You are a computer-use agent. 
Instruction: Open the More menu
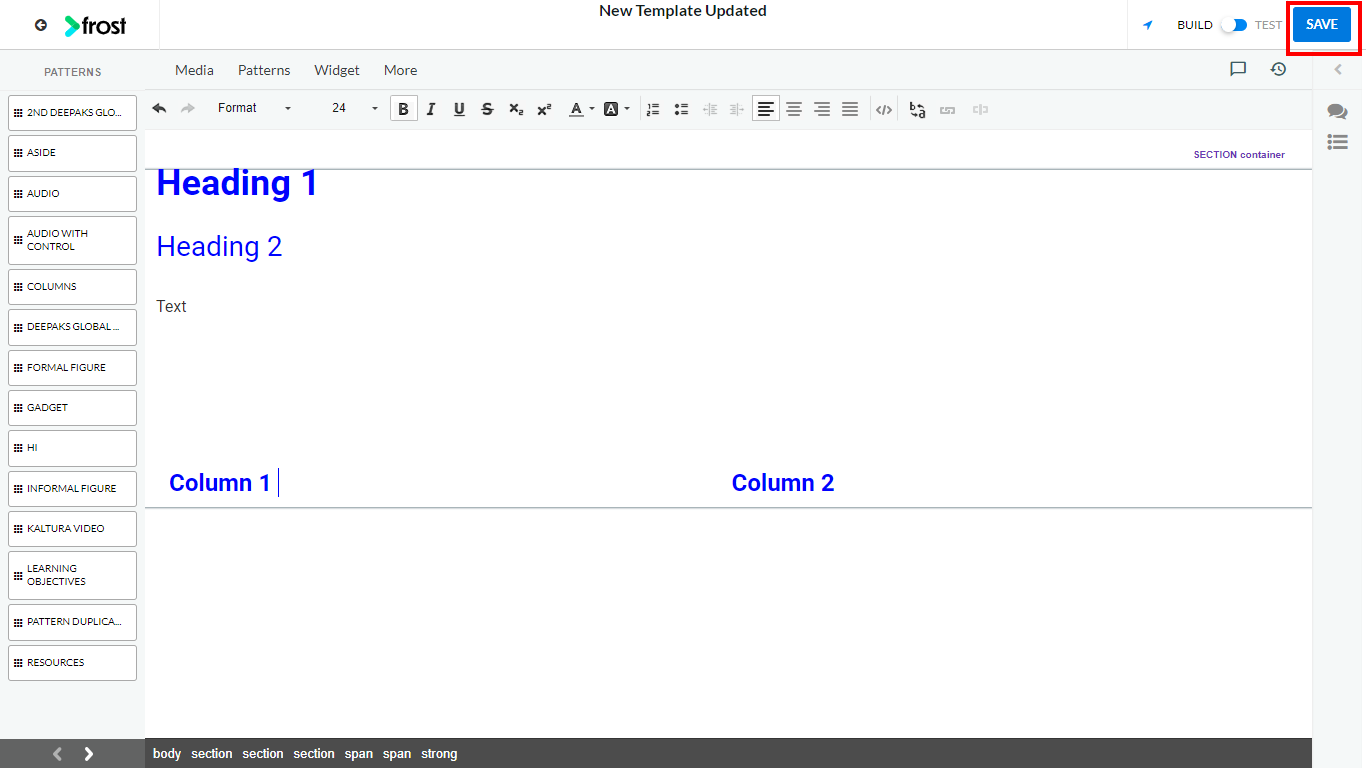pos(400,70)
